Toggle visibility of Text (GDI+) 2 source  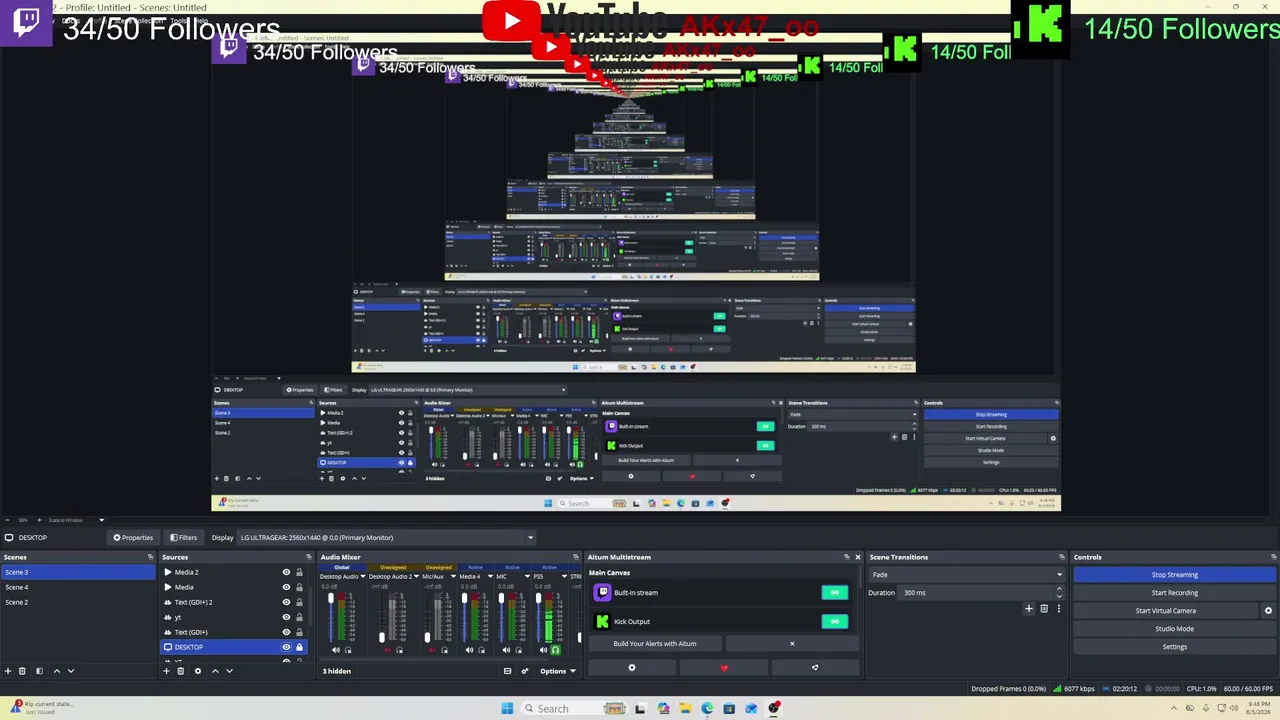(x=286, y=602)
